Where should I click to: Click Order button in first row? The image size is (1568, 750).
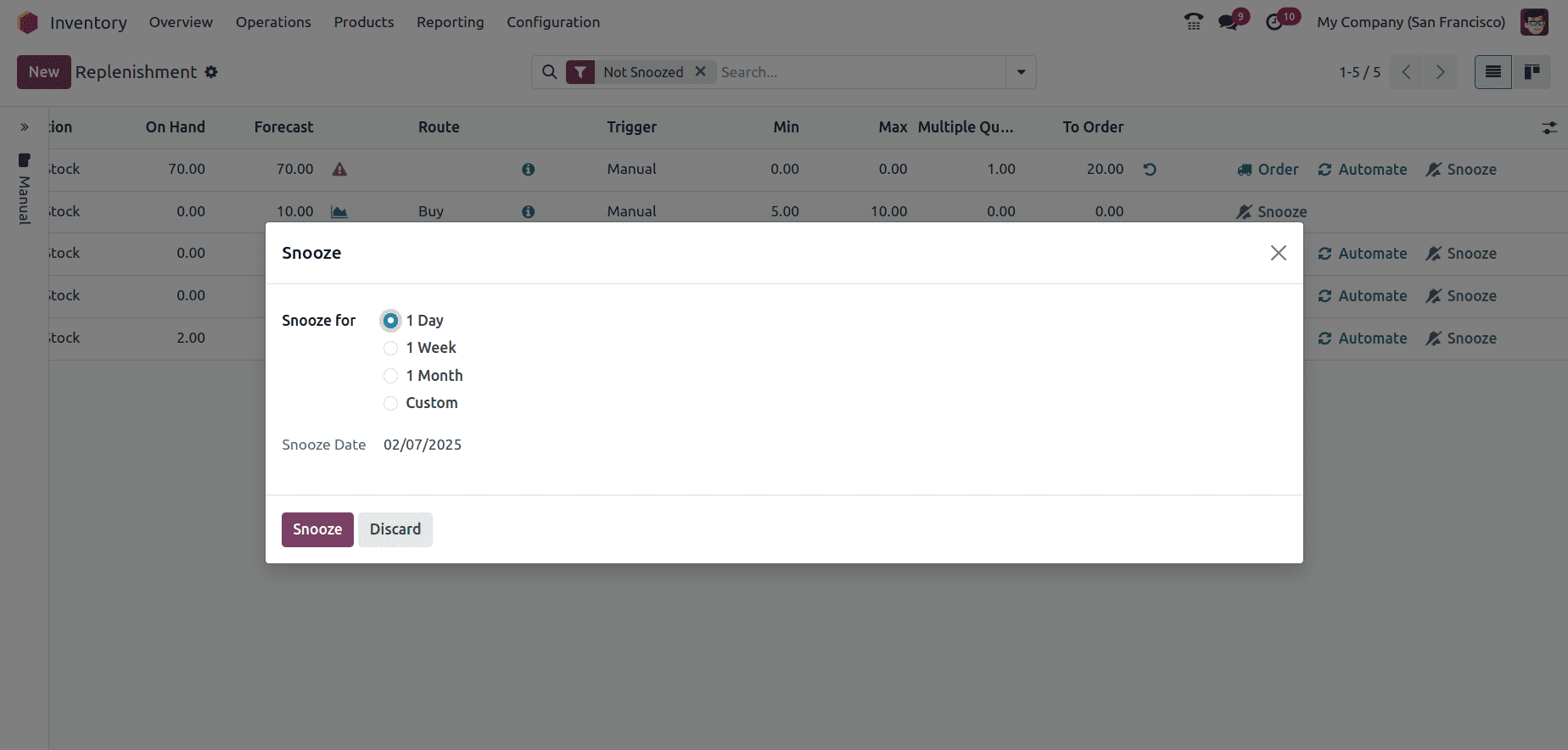[x=1268, y=170]
